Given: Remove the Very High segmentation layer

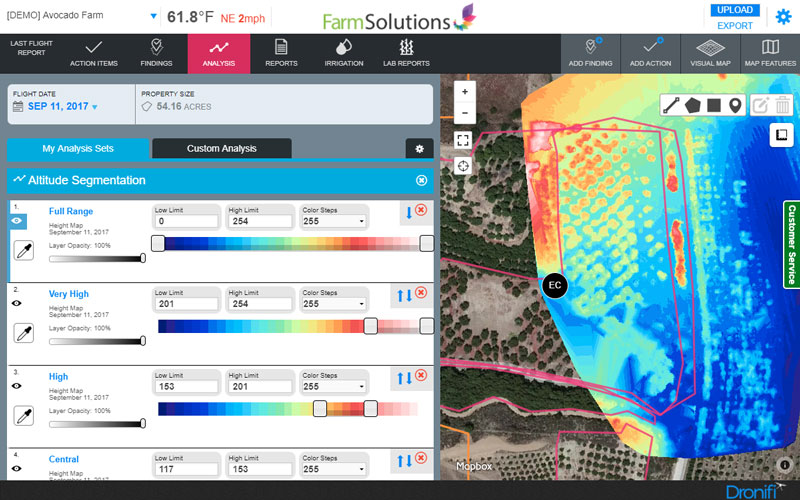Looking at the screenshot, I should coord(421,293).
